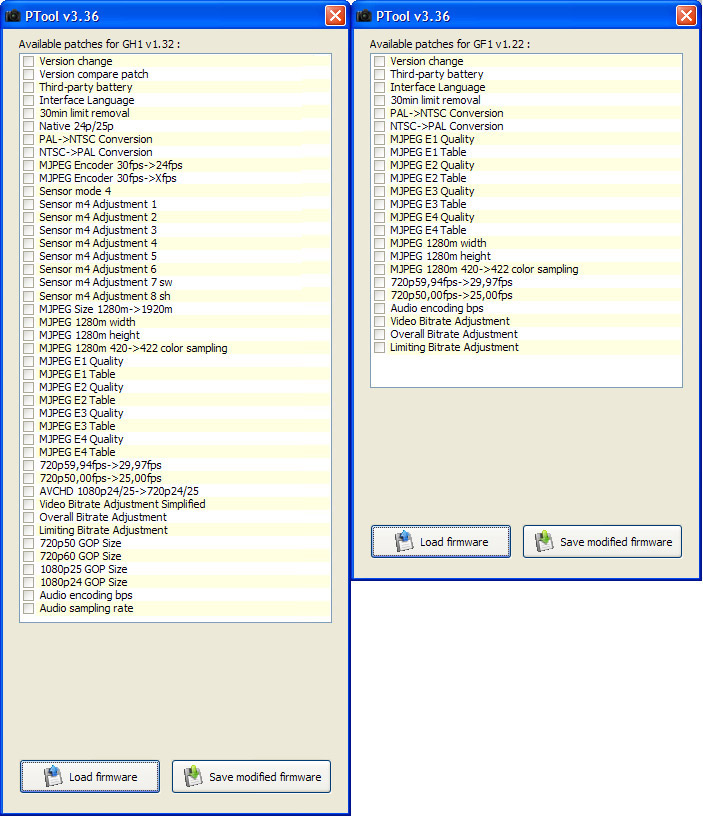Enable Version change in GF1 list
This screenshot has height=817, width=703.
pyautogui.click(x=380, y=61)
